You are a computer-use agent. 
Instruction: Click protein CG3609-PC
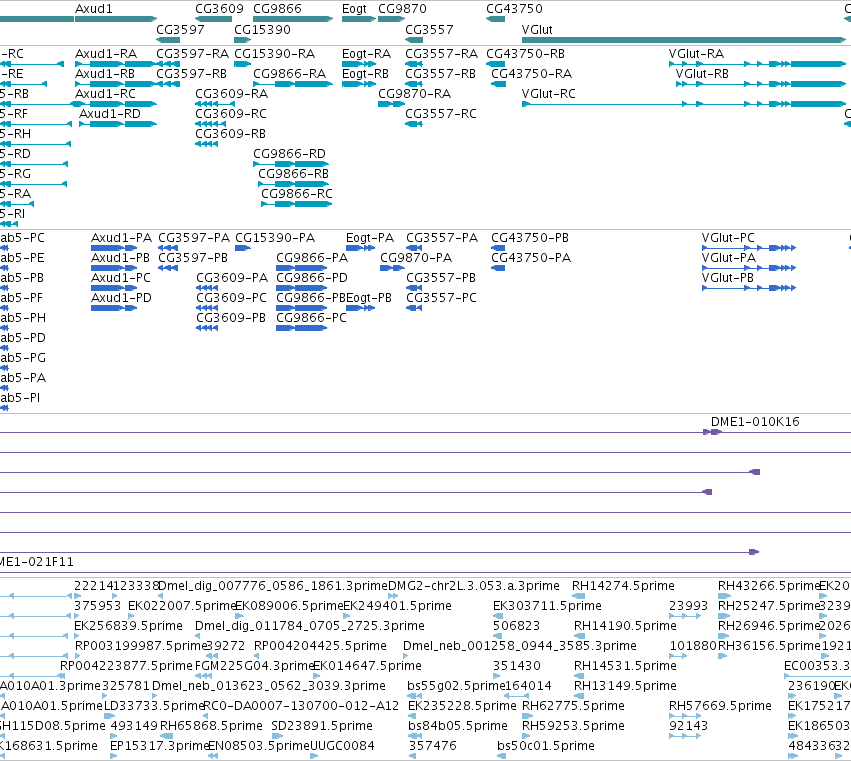pos(232,297)
